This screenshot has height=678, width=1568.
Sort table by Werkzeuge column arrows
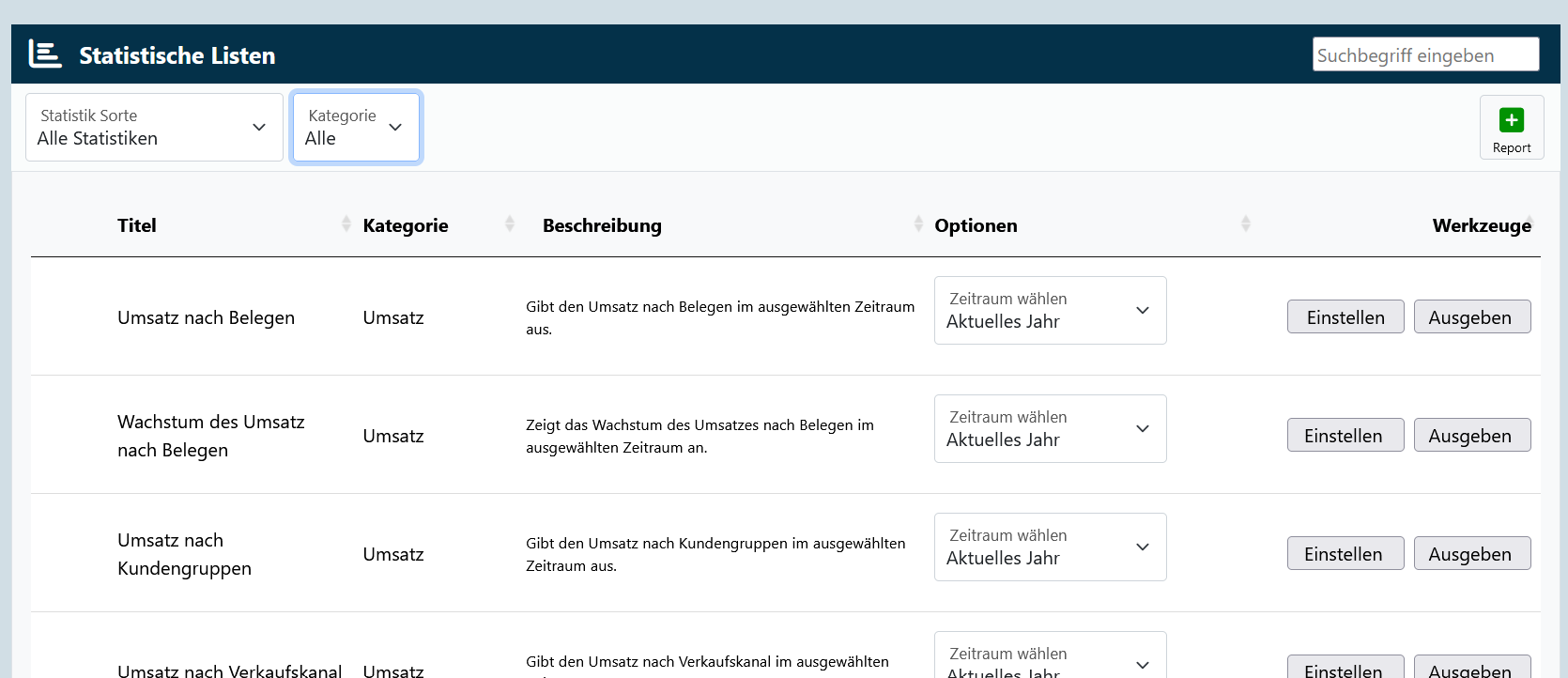(x=1530, y=223)
